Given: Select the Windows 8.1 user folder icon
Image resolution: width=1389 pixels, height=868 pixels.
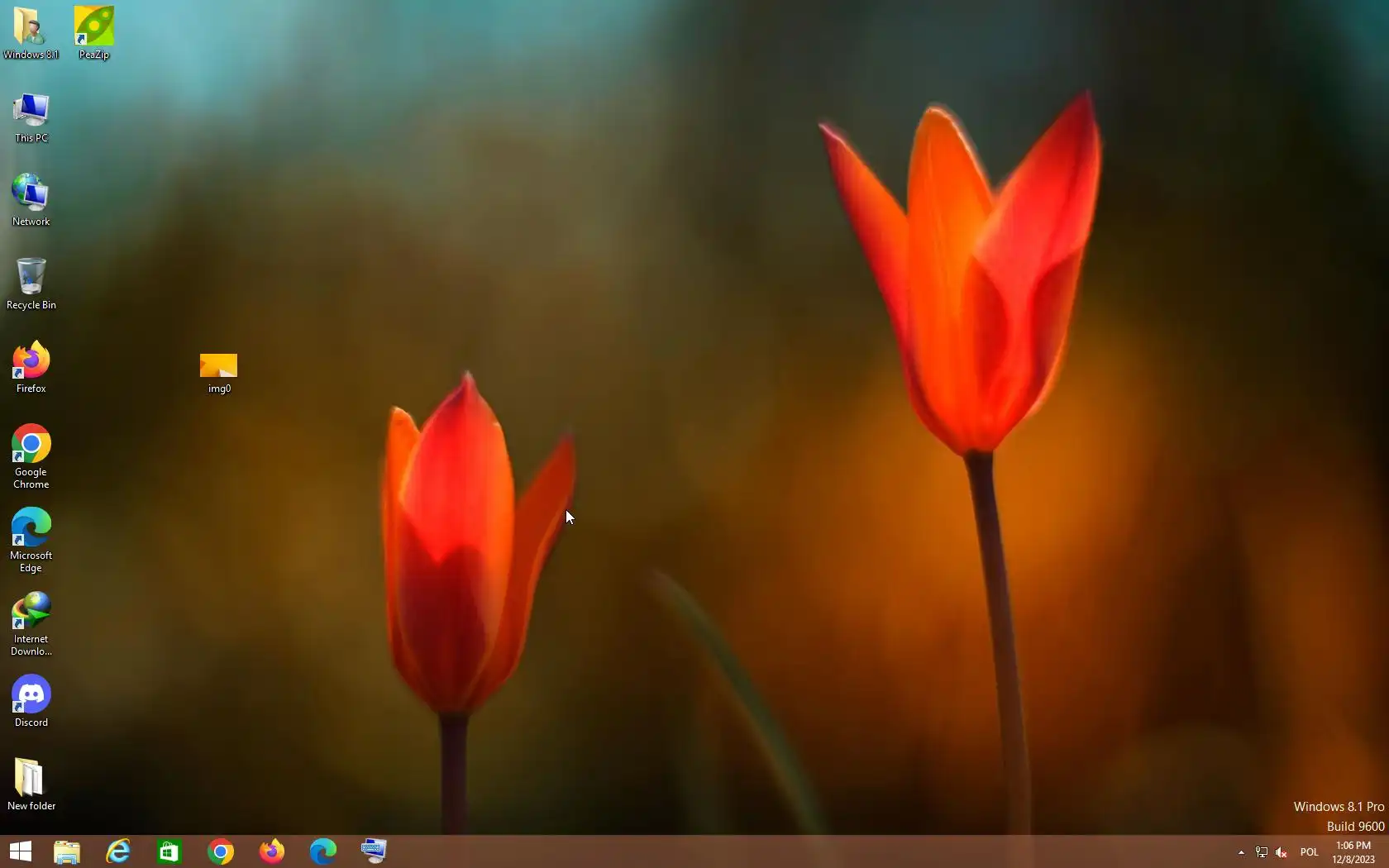Looking at the screenshot, I should coord(31,33).
